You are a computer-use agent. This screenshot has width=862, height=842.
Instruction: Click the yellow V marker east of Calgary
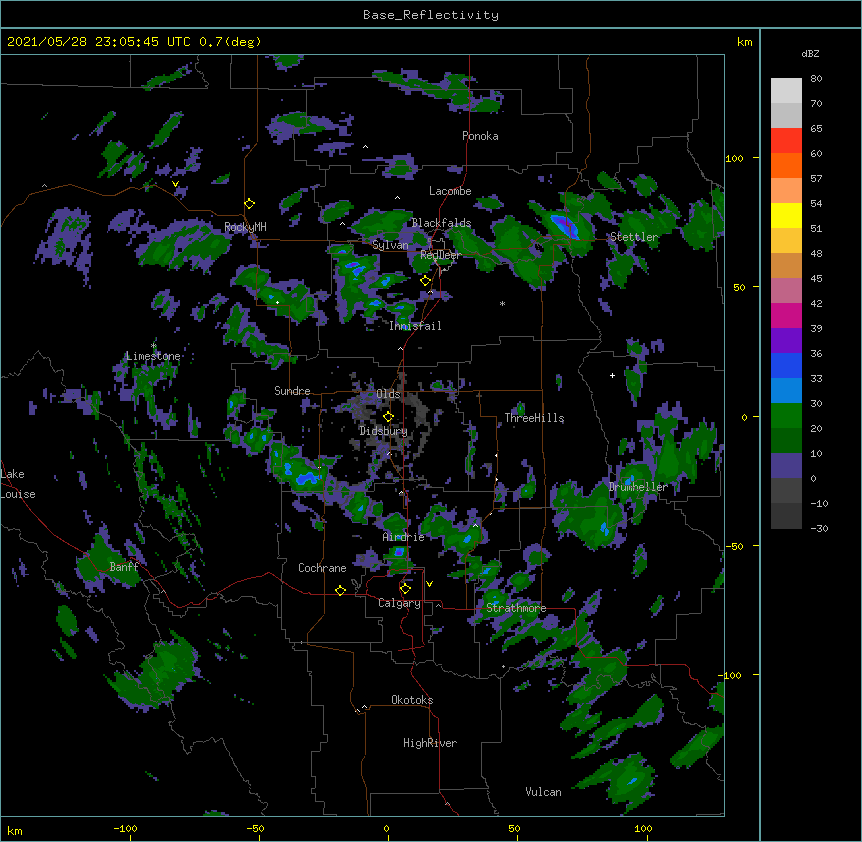point(429,584)
